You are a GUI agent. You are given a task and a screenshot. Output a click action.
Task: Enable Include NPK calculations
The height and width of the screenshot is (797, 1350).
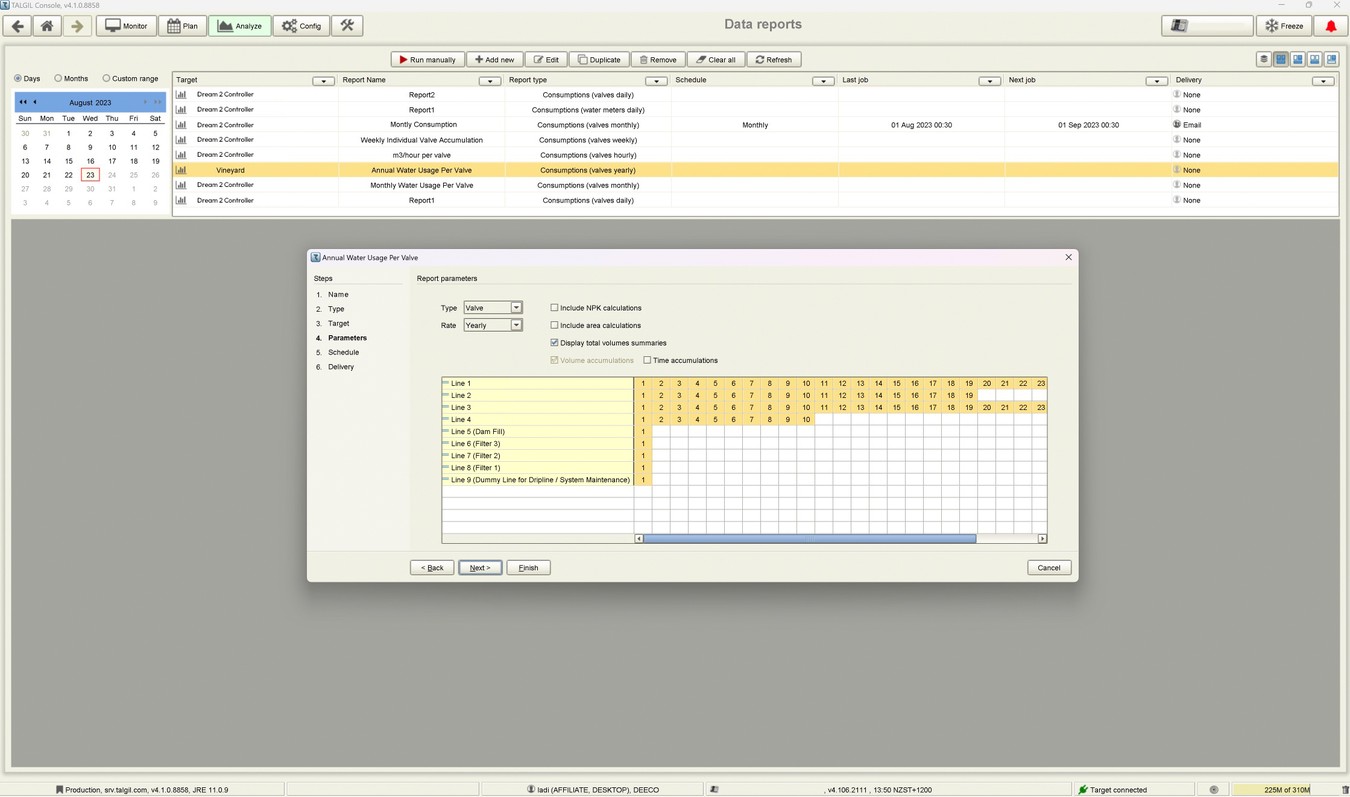555,308
